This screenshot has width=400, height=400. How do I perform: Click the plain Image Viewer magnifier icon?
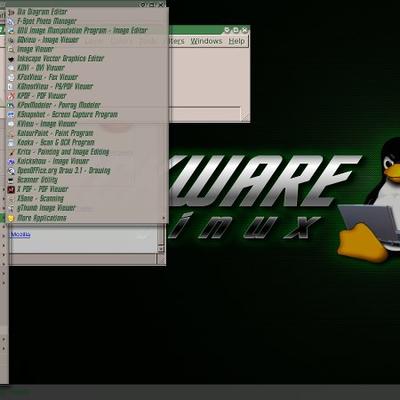click(11, 49)
